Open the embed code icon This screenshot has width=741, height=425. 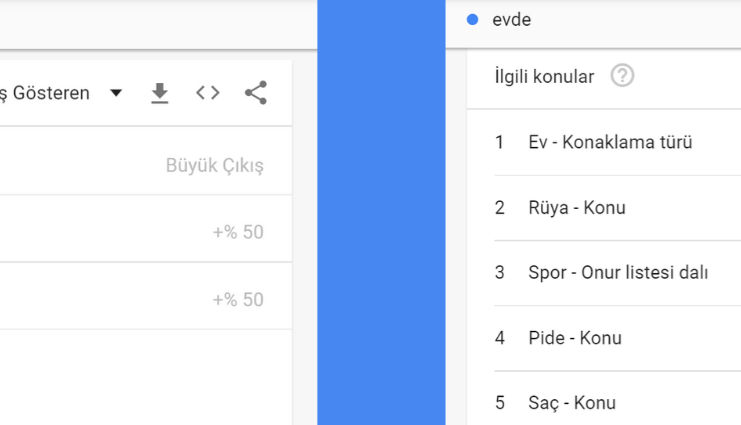pos(208,93)
